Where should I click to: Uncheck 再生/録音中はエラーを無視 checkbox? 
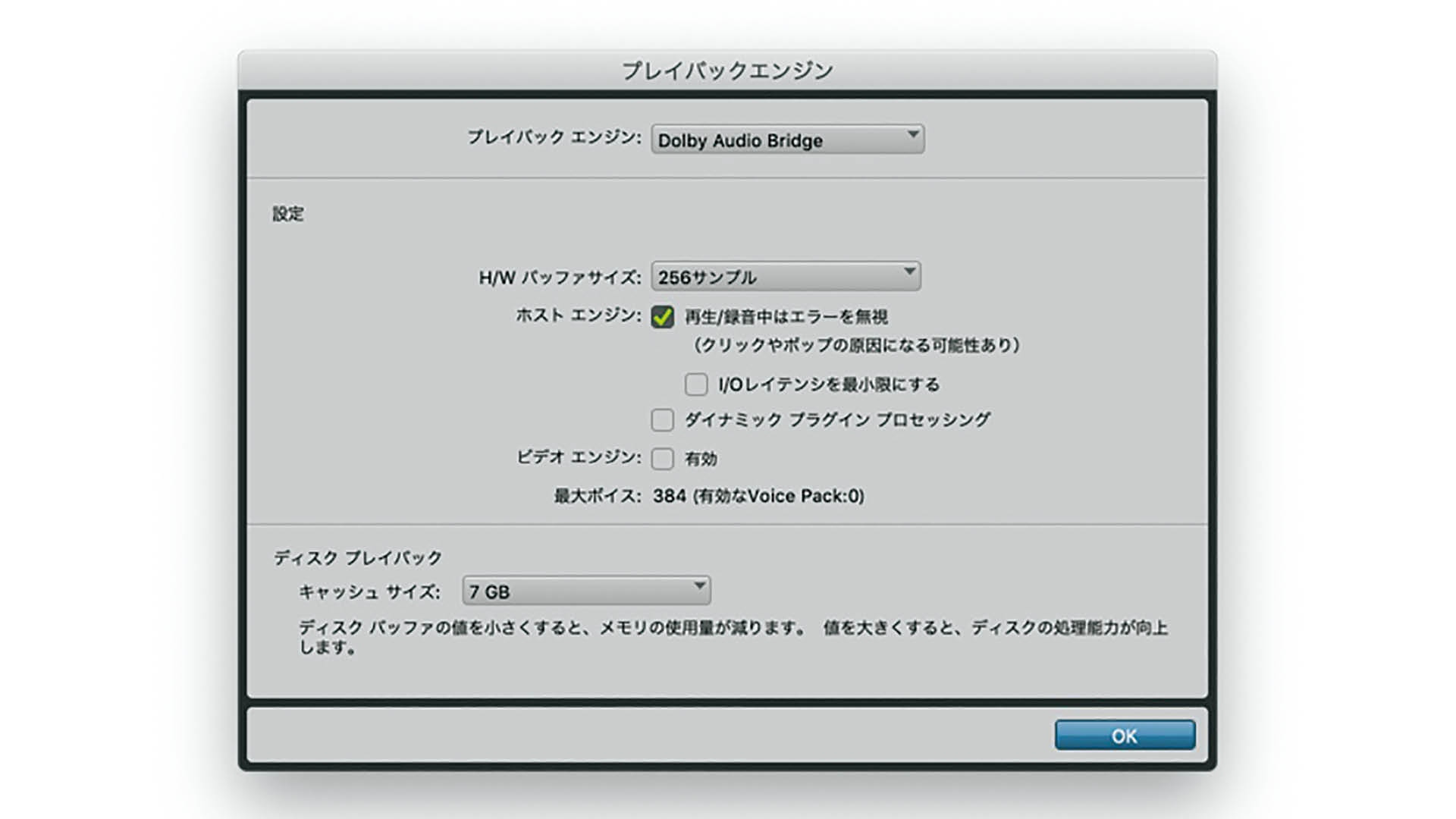[x=662, y=317]
